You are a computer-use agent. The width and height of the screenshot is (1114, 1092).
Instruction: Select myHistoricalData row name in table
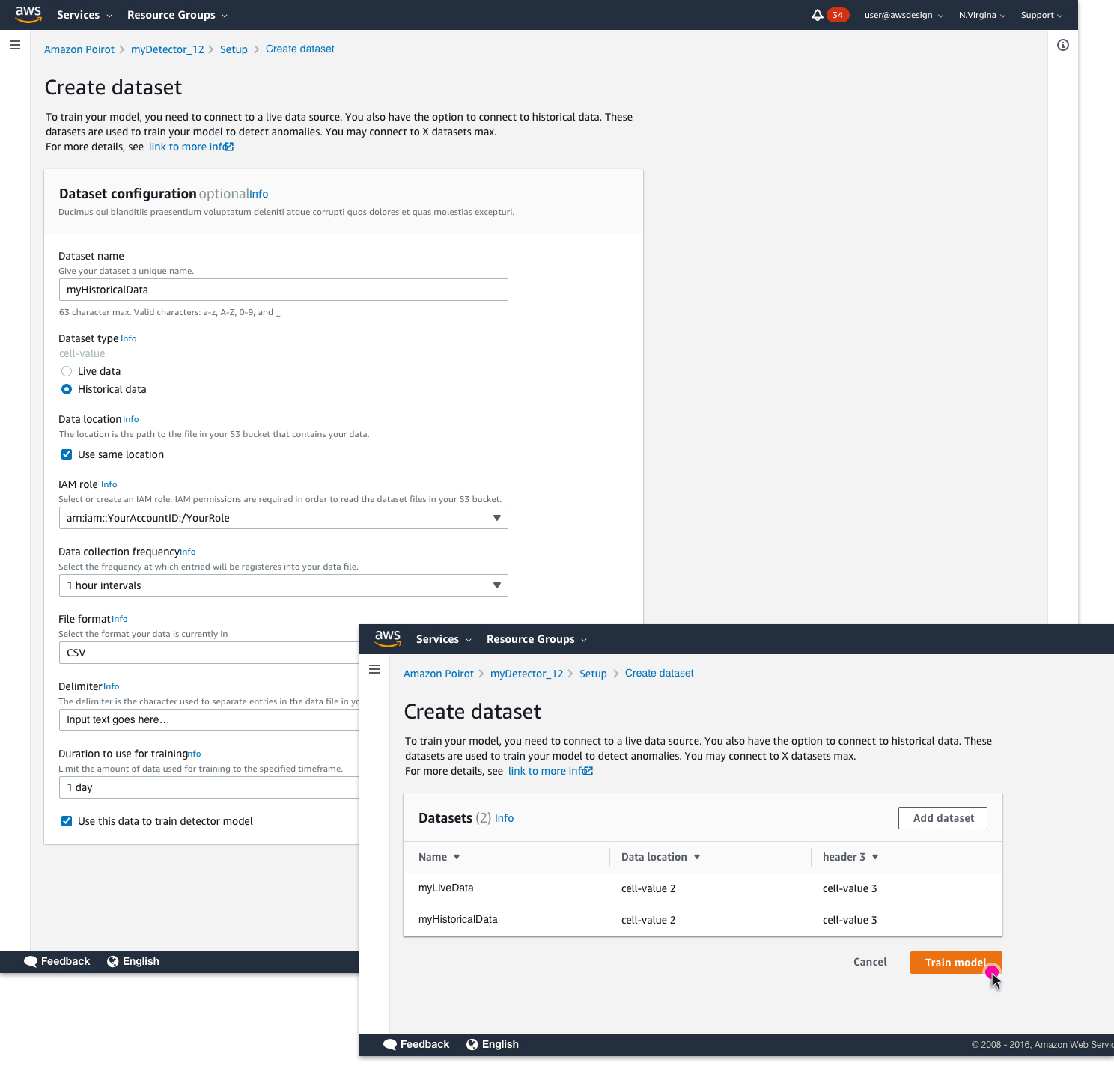click(458, 919)
